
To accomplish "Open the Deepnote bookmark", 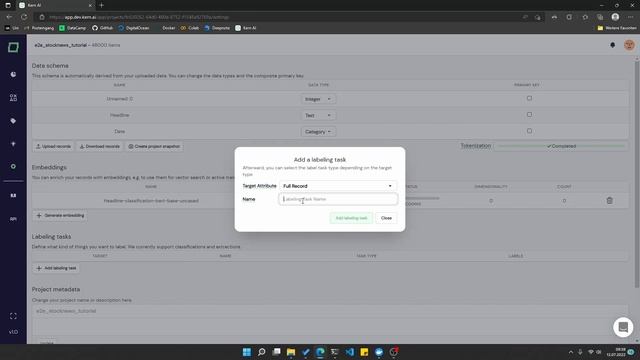I will click(x=217, y=28).
